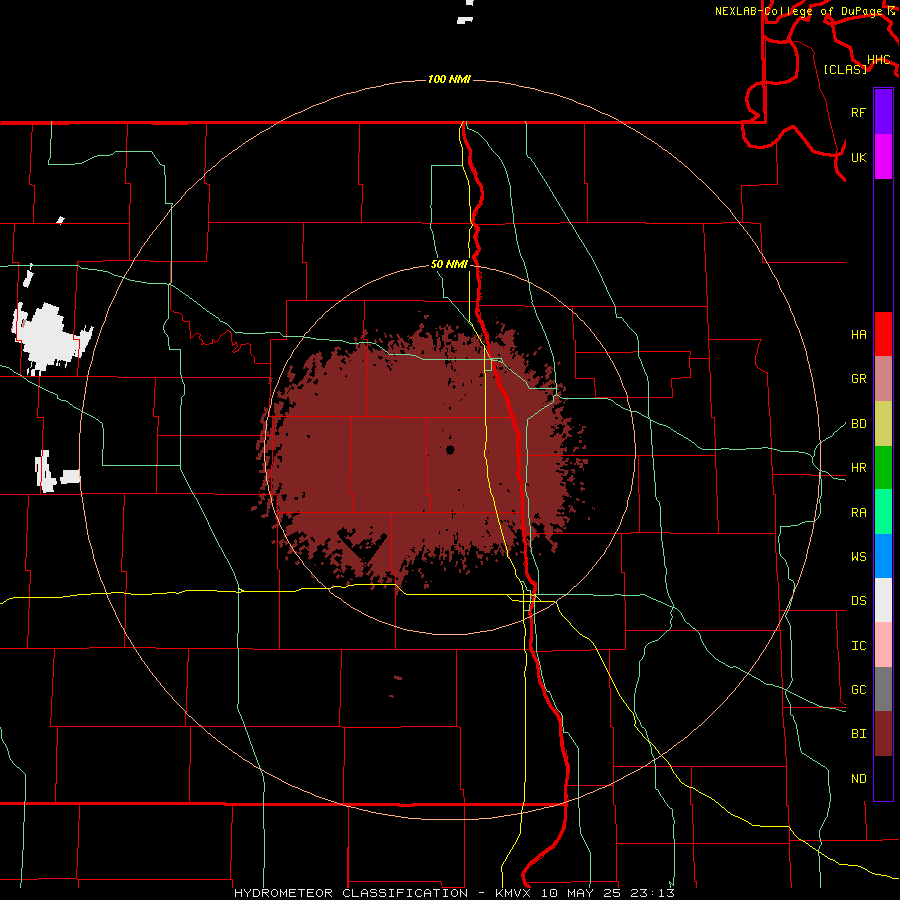The image size is (900, 900).
Task: Pick the RA light green legend swatch
Action: 883,512
